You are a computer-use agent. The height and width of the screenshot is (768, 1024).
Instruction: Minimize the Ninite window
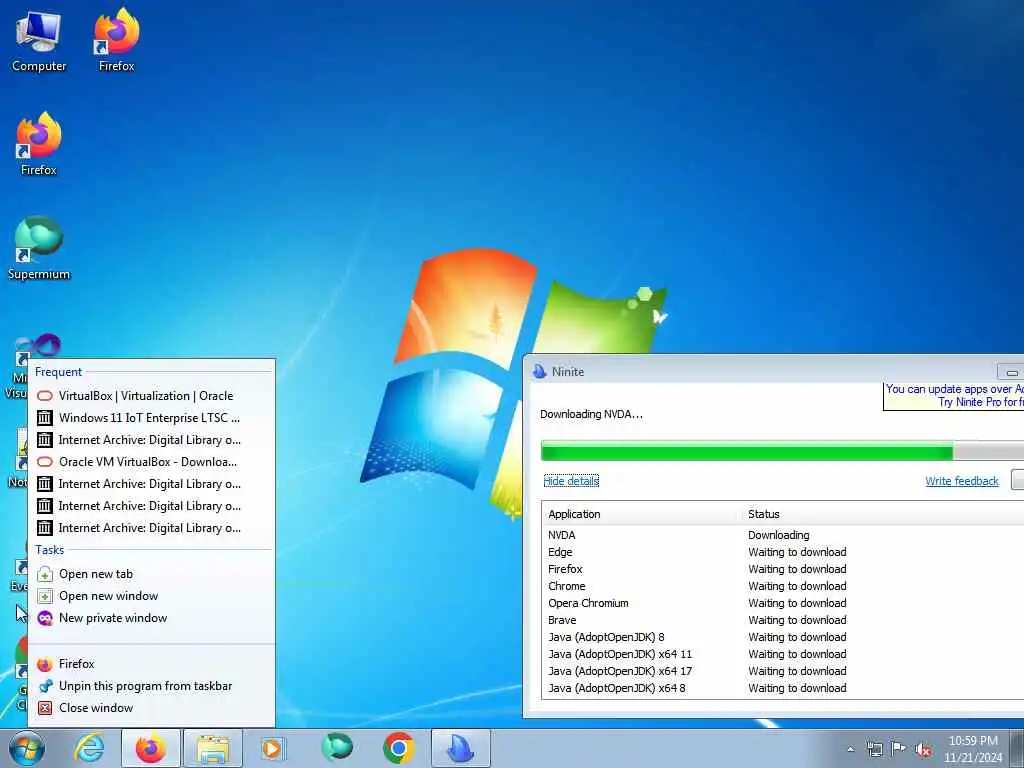tap(1011, 372)
